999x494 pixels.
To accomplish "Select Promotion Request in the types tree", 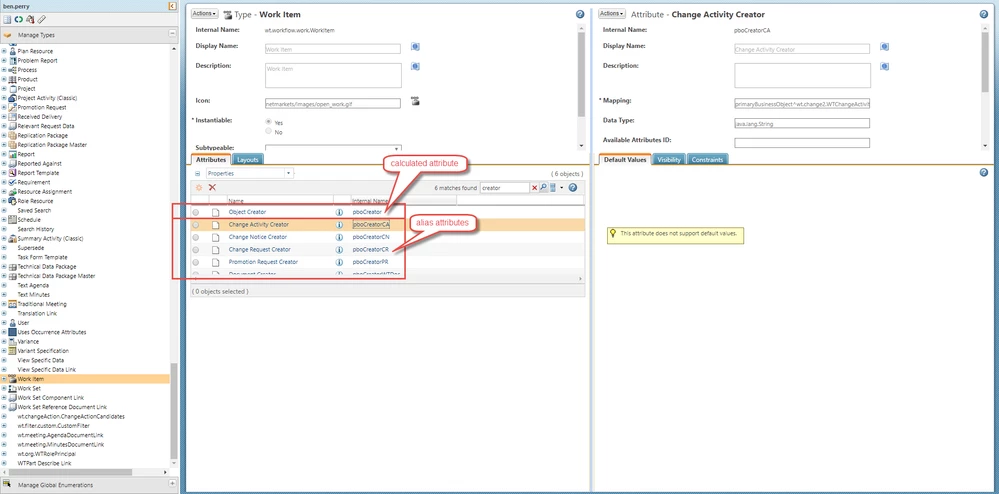I will (x=41, y=107).
